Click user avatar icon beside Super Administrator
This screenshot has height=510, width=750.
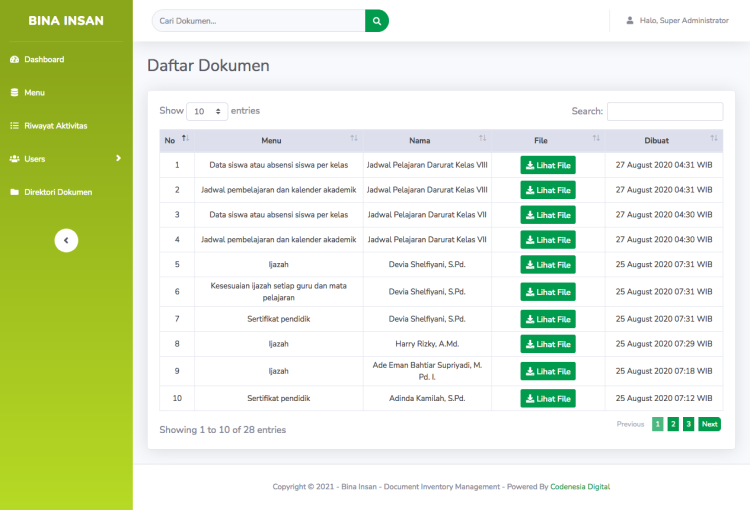[629, 20]
